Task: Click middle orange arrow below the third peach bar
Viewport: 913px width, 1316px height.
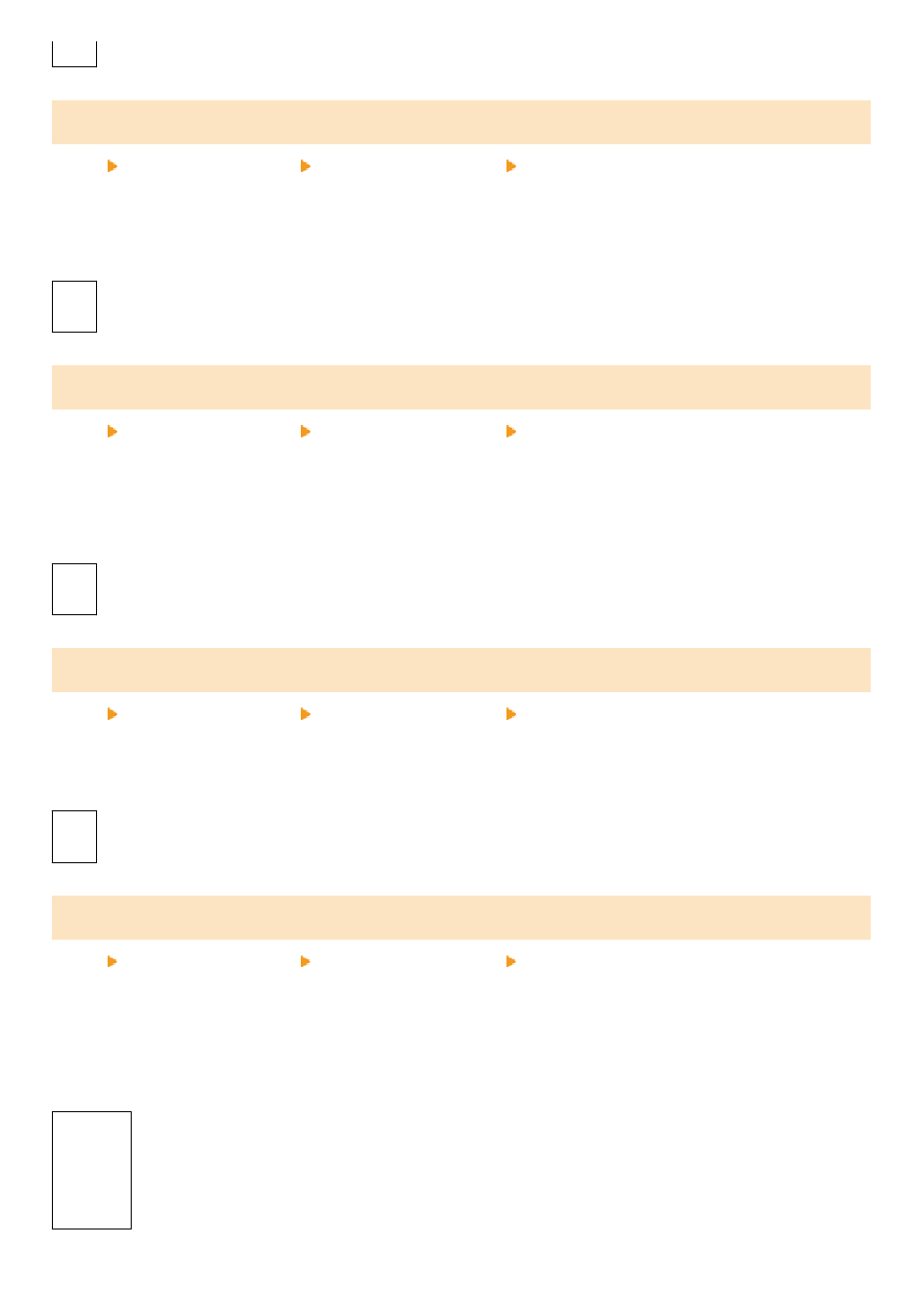Action: (306, 714)
